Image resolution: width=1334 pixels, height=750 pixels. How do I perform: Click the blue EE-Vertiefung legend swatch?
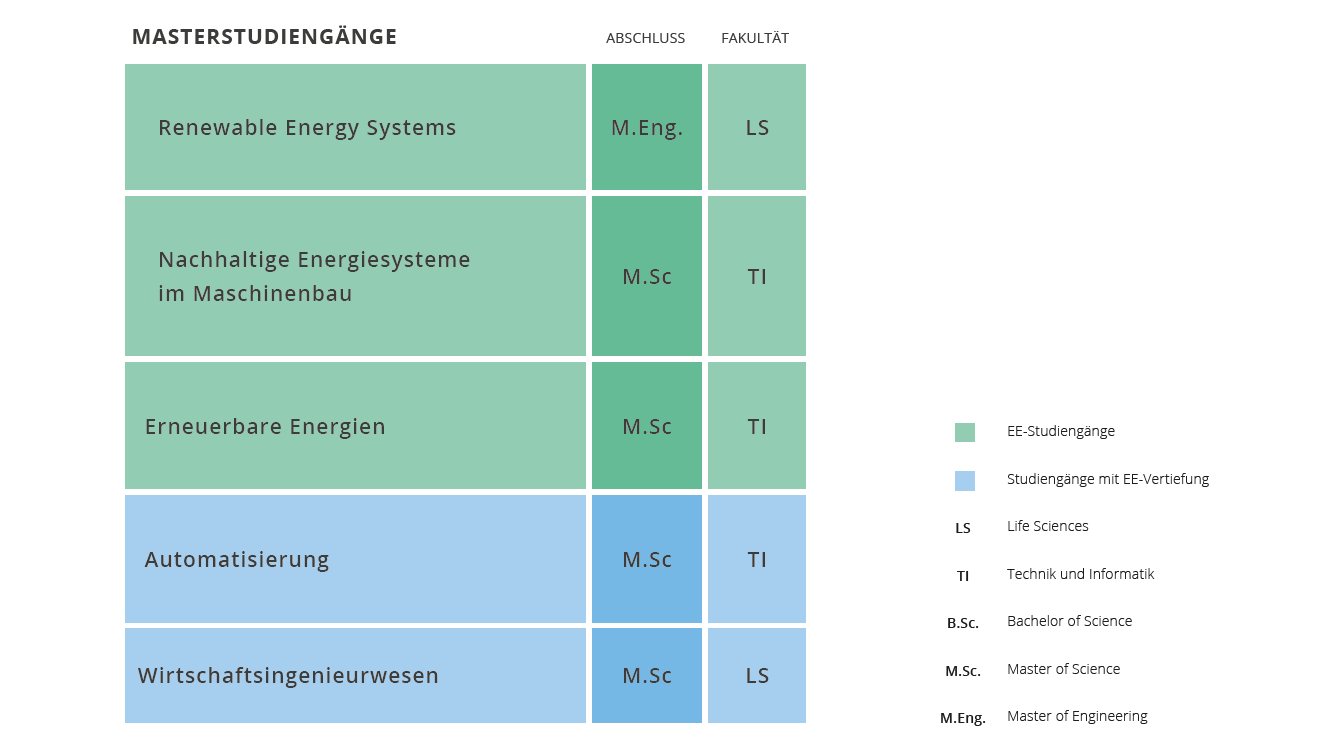point(964,480)
